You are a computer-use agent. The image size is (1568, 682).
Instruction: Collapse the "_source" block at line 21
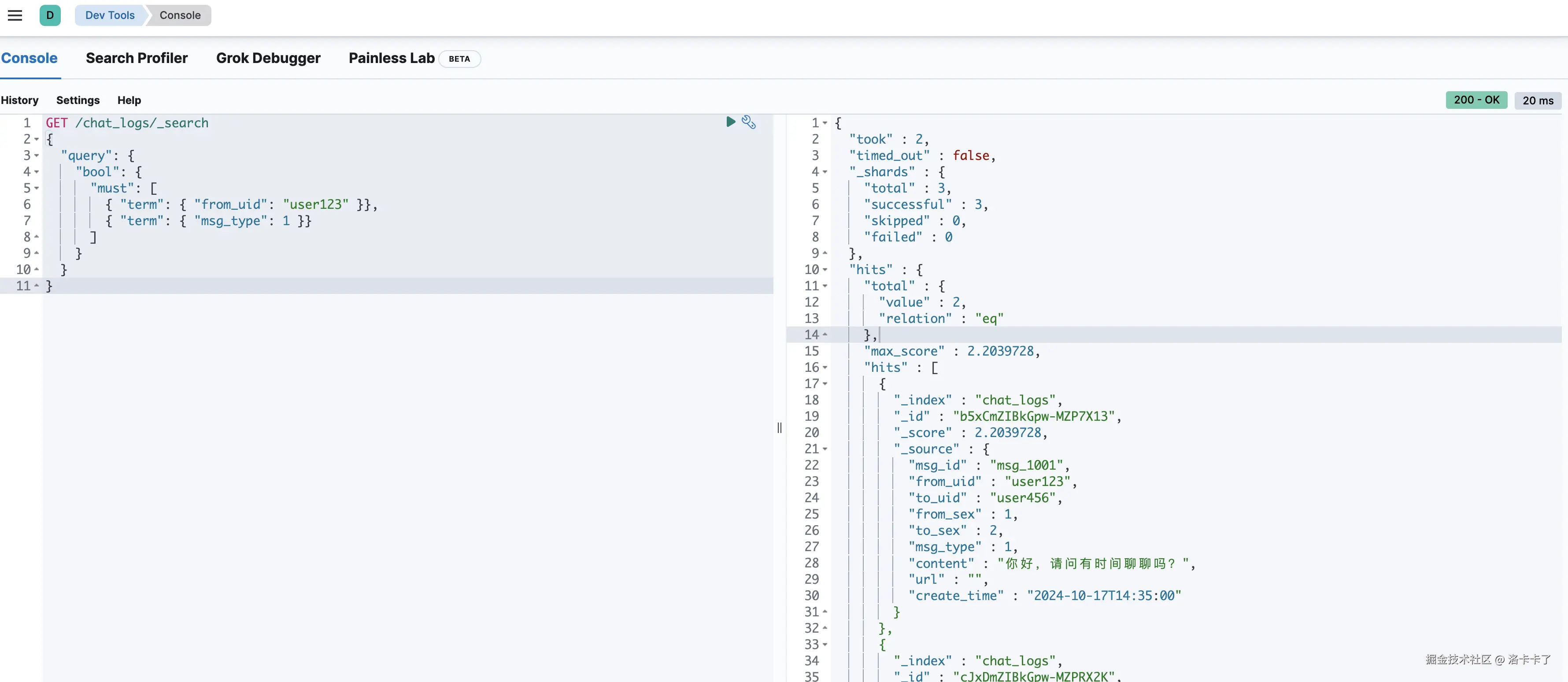(x=825, y=449)
